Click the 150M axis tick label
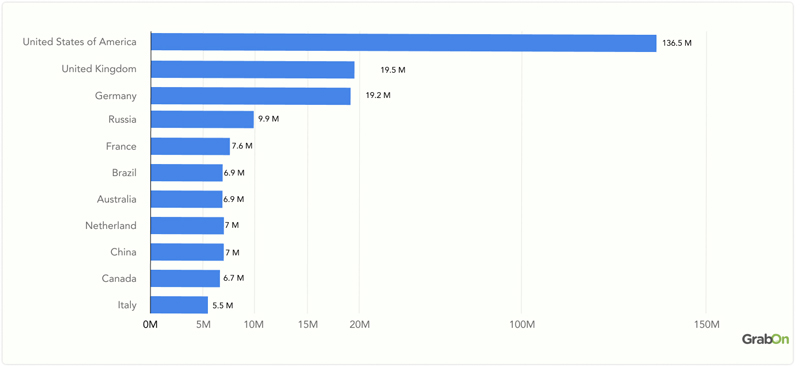This screenshot has height=366, width=800. tap(706, 325)
